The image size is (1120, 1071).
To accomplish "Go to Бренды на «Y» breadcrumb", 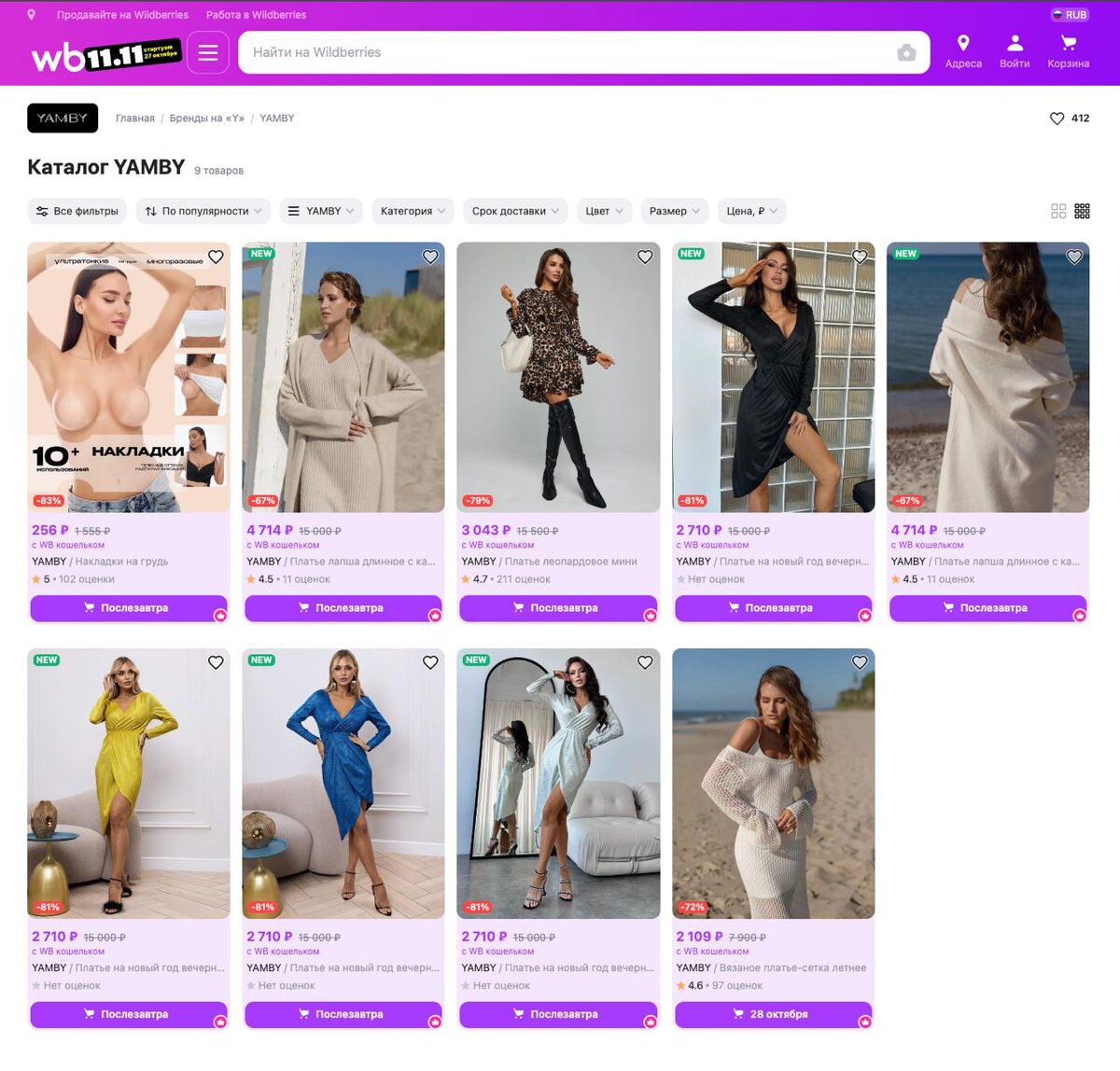I will [x=207, y=118].
